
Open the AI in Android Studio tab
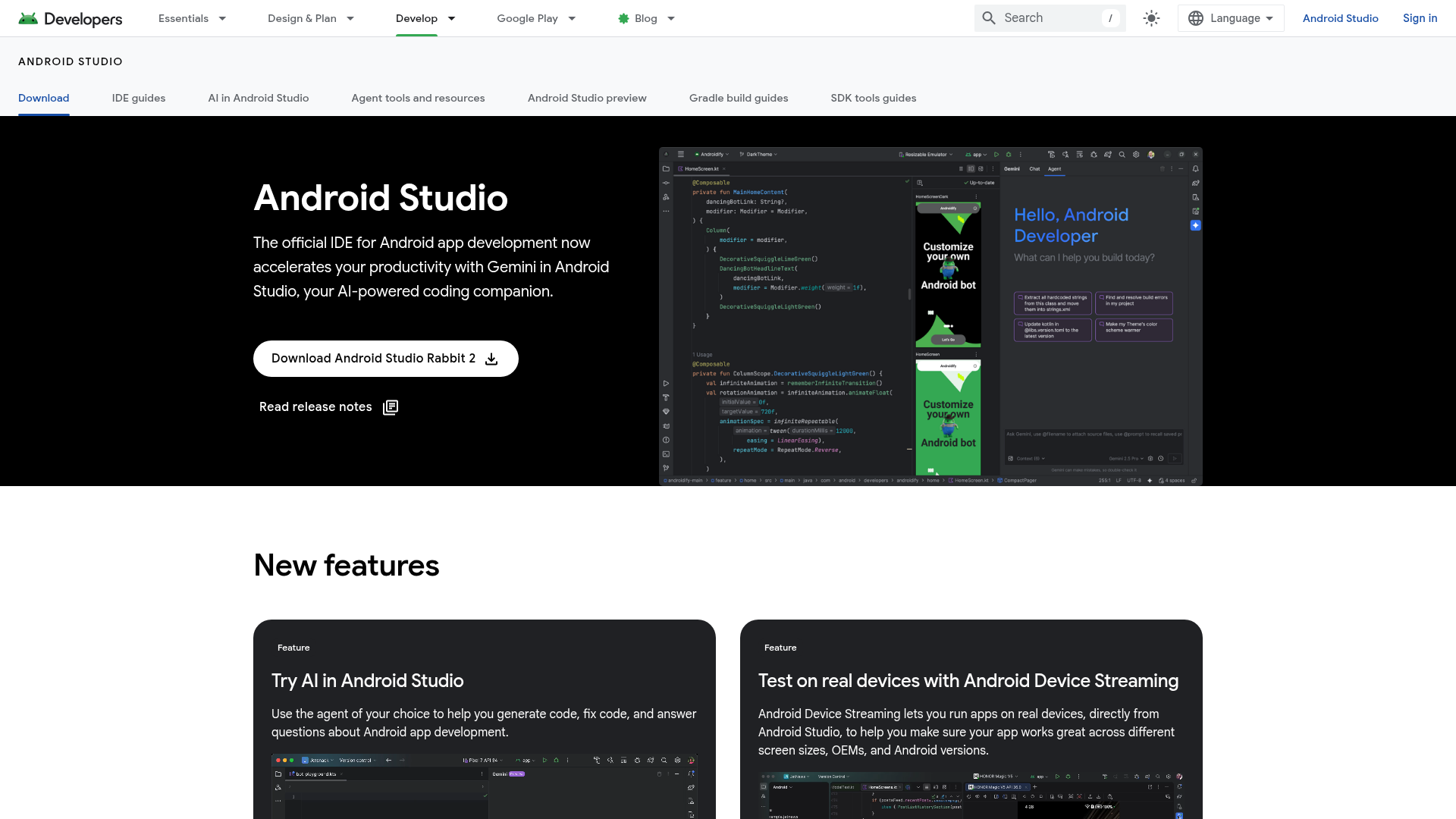click(x=259, y=99)
